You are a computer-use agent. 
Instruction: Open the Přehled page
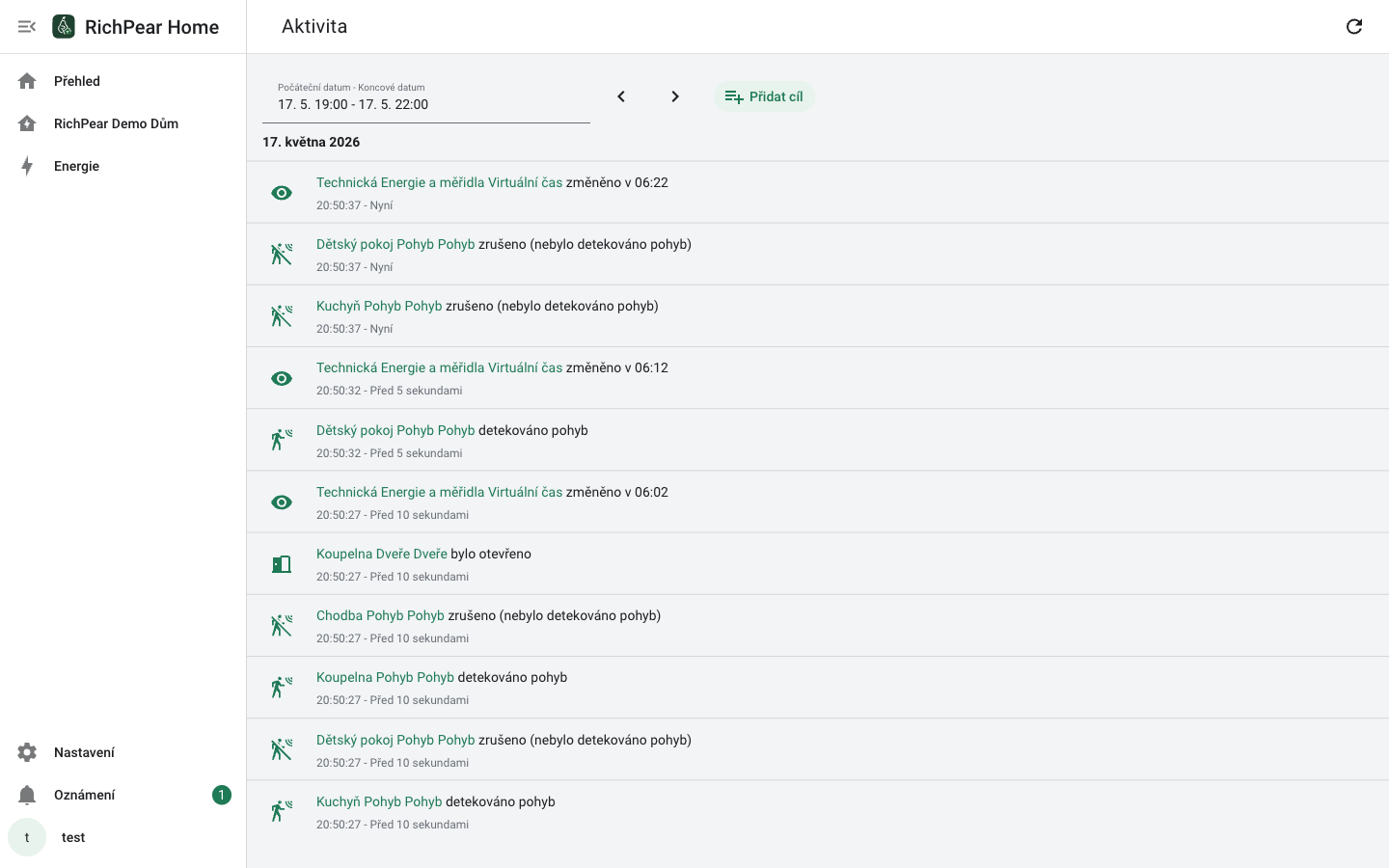[x=123, y=81]
